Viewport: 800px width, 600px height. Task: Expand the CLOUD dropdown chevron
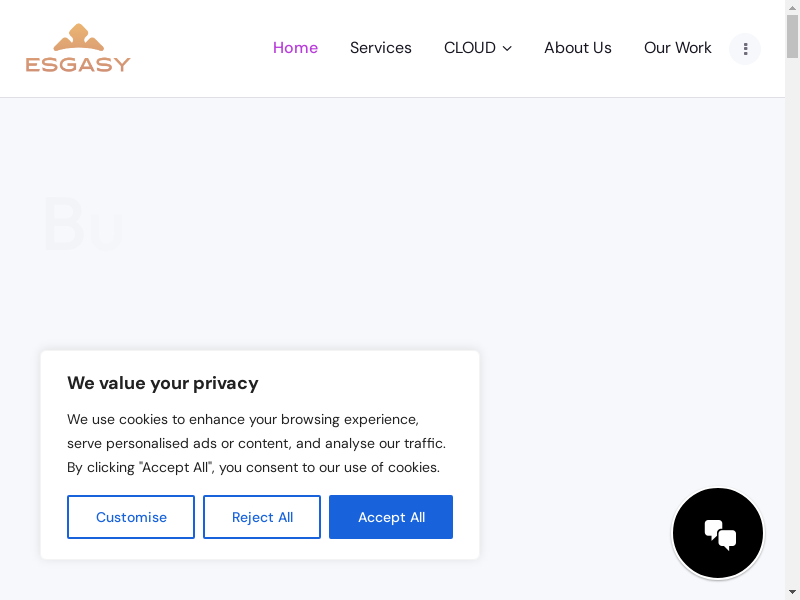pos(507,48)
